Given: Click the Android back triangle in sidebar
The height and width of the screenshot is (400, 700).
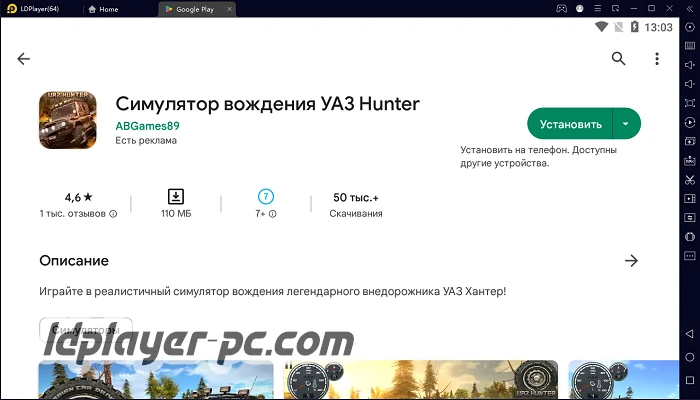Looking at the screenshot, I should point(690,333).
